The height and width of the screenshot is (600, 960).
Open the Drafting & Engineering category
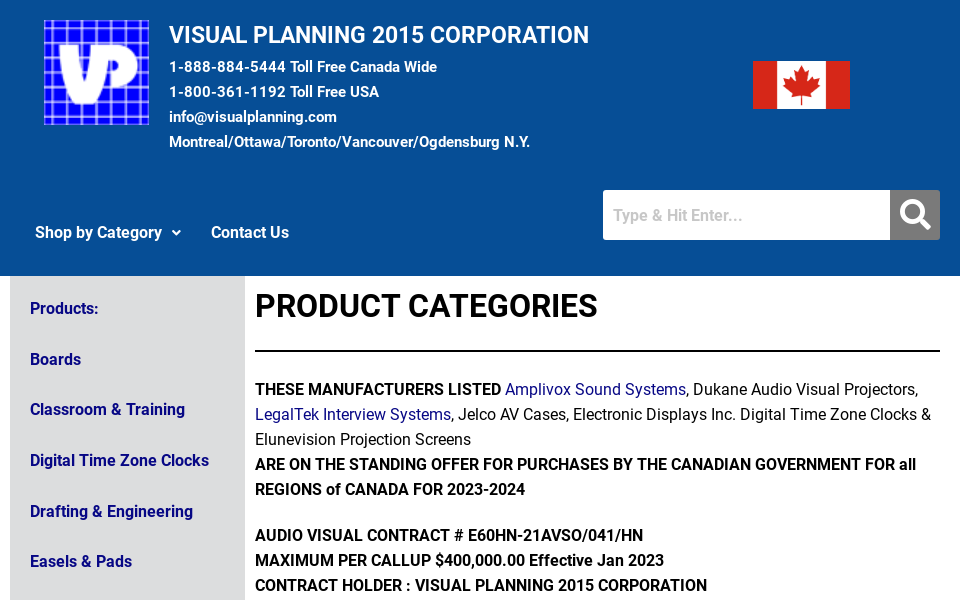(111, 511)
